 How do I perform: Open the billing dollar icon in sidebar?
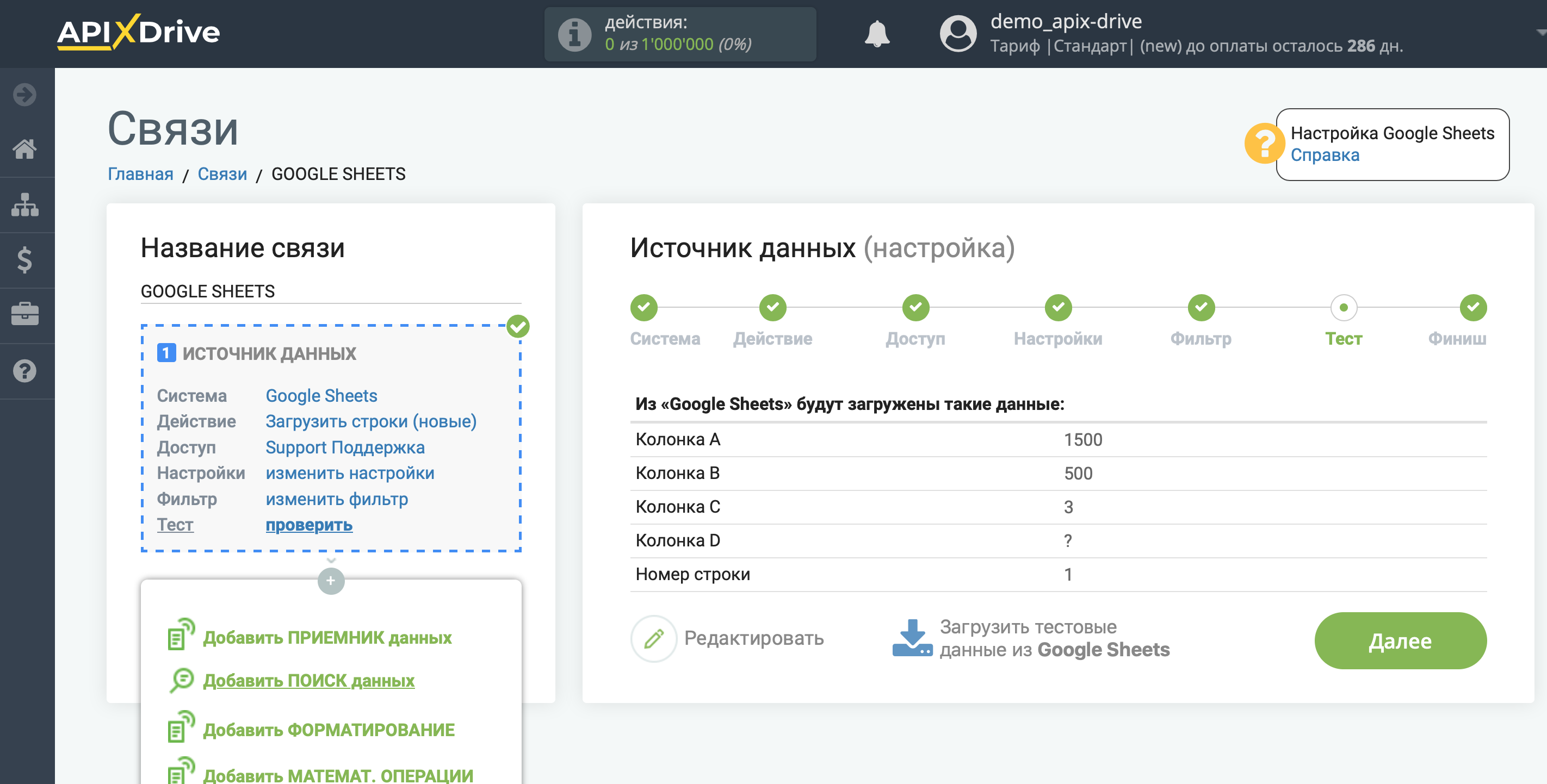point(24,260)
